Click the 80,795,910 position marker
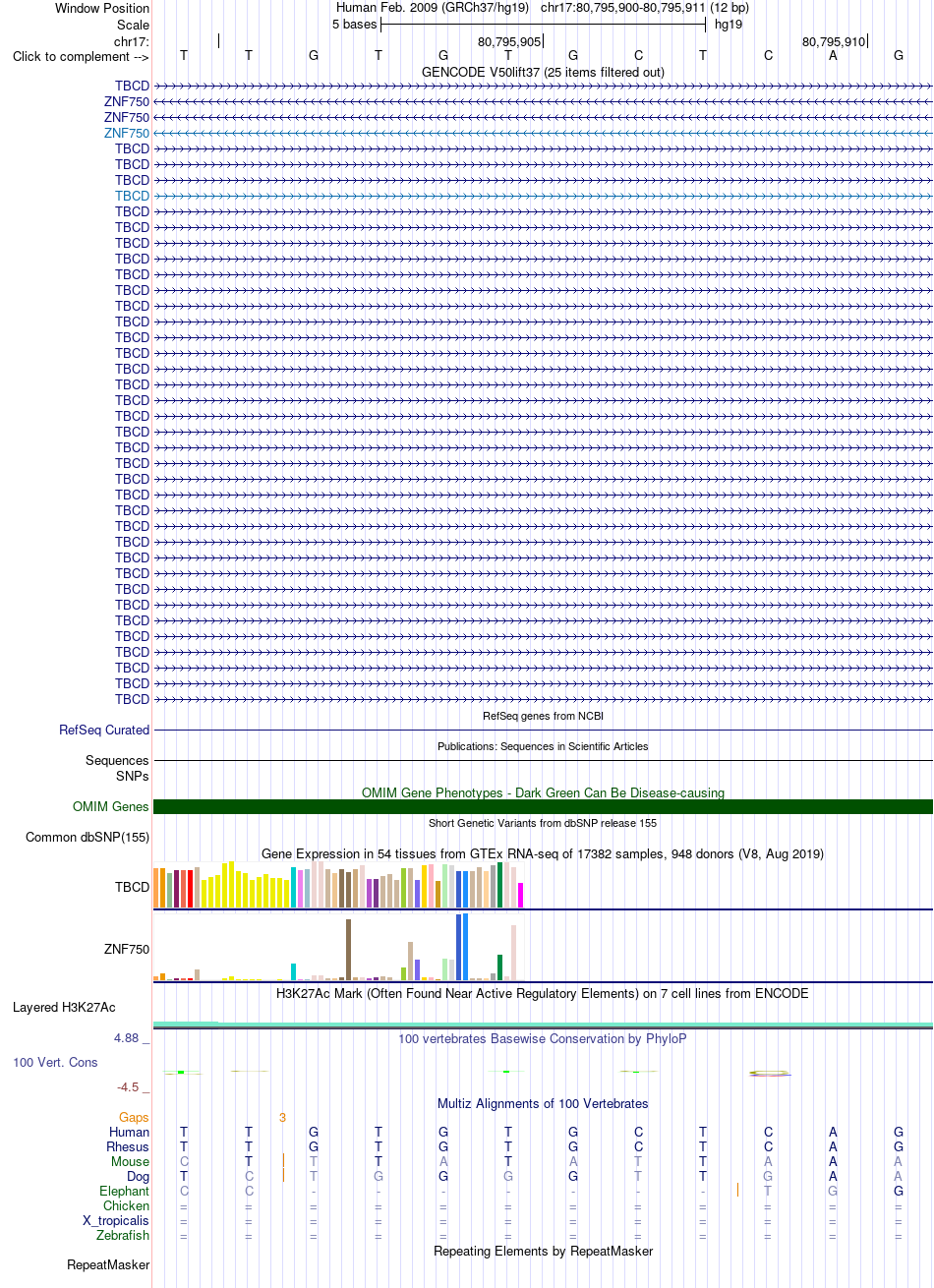 click(x=834, y=42)
